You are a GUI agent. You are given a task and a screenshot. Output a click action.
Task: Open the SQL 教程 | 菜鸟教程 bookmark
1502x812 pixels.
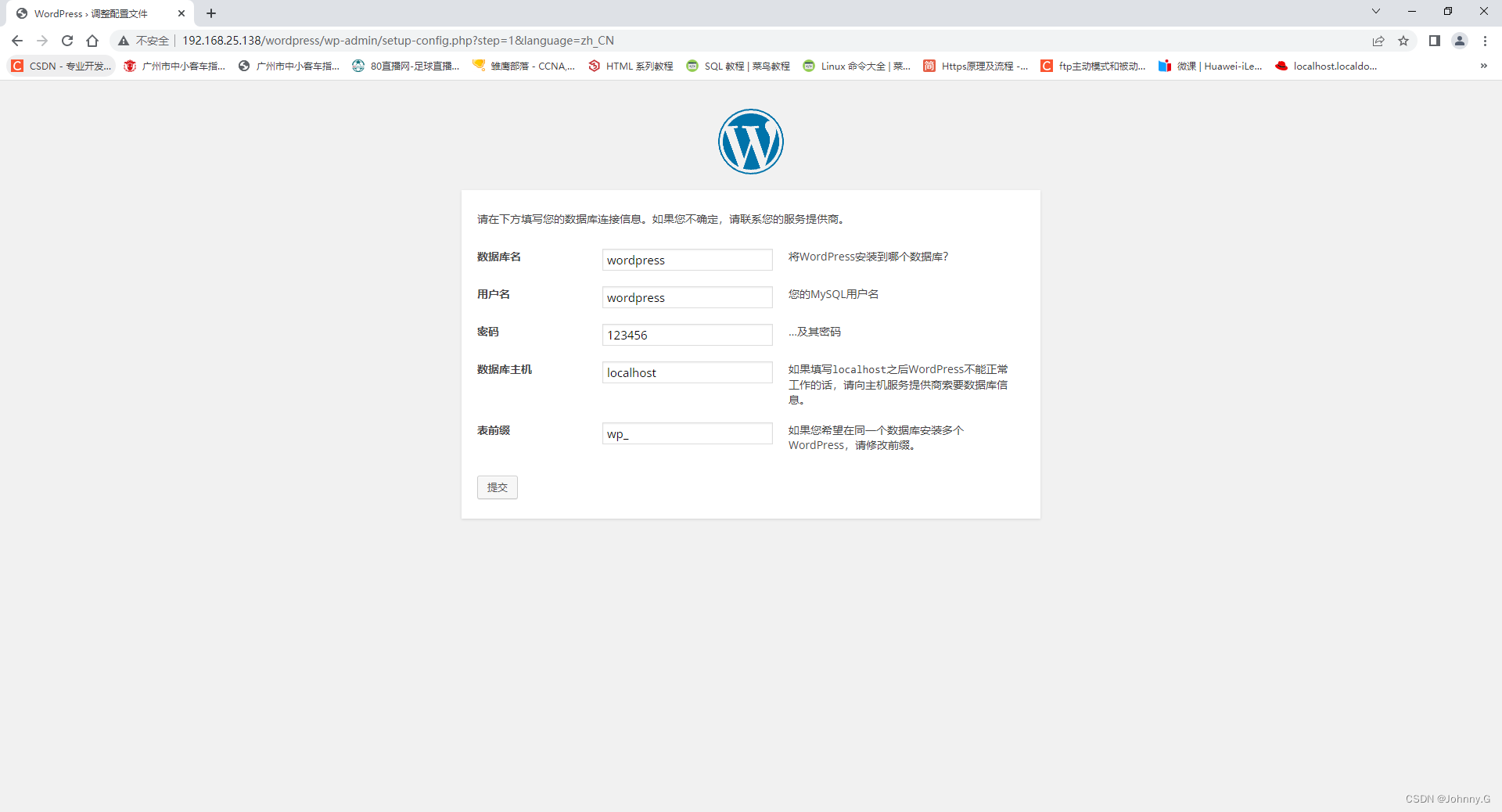pyautogui.click(x=738, y=66)
